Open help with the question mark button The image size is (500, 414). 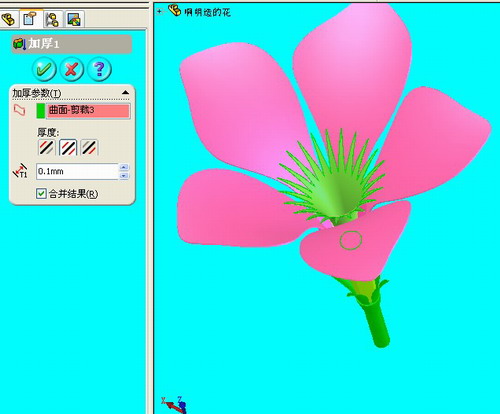99,69
